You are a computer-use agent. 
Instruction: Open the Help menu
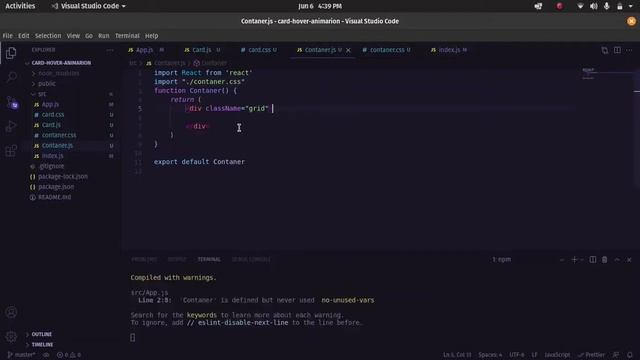pos(151,36)
